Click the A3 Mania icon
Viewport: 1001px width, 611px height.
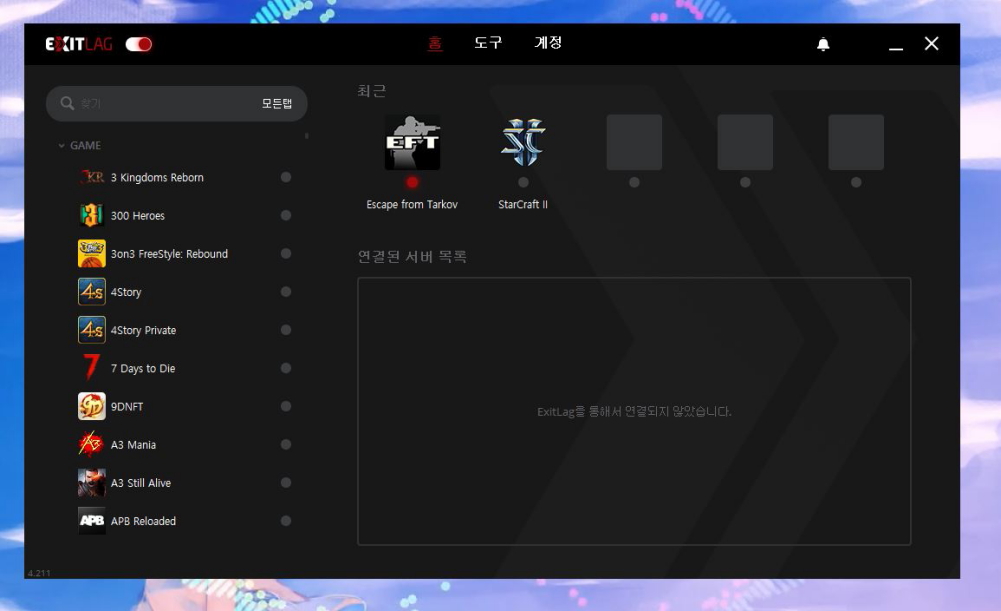(x=91, y=444)
